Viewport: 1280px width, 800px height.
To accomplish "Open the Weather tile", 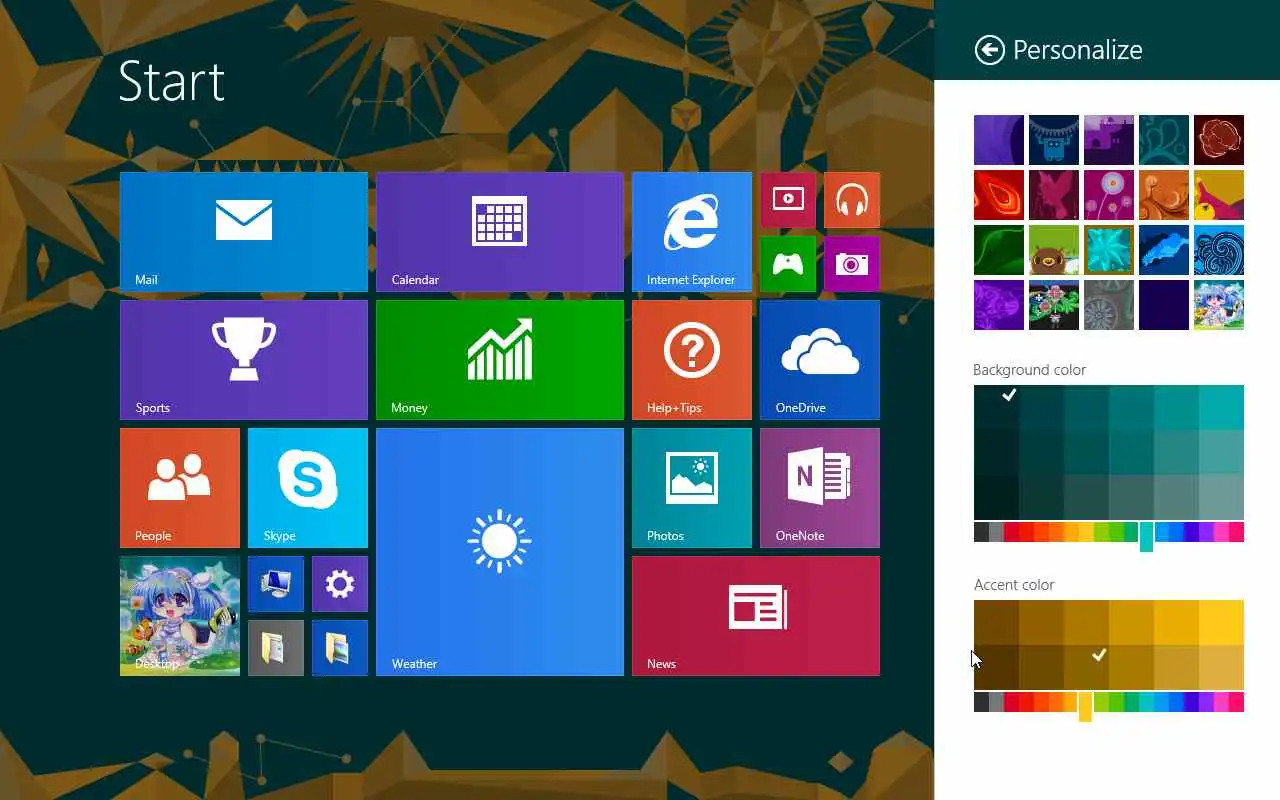I will point(500,552).
